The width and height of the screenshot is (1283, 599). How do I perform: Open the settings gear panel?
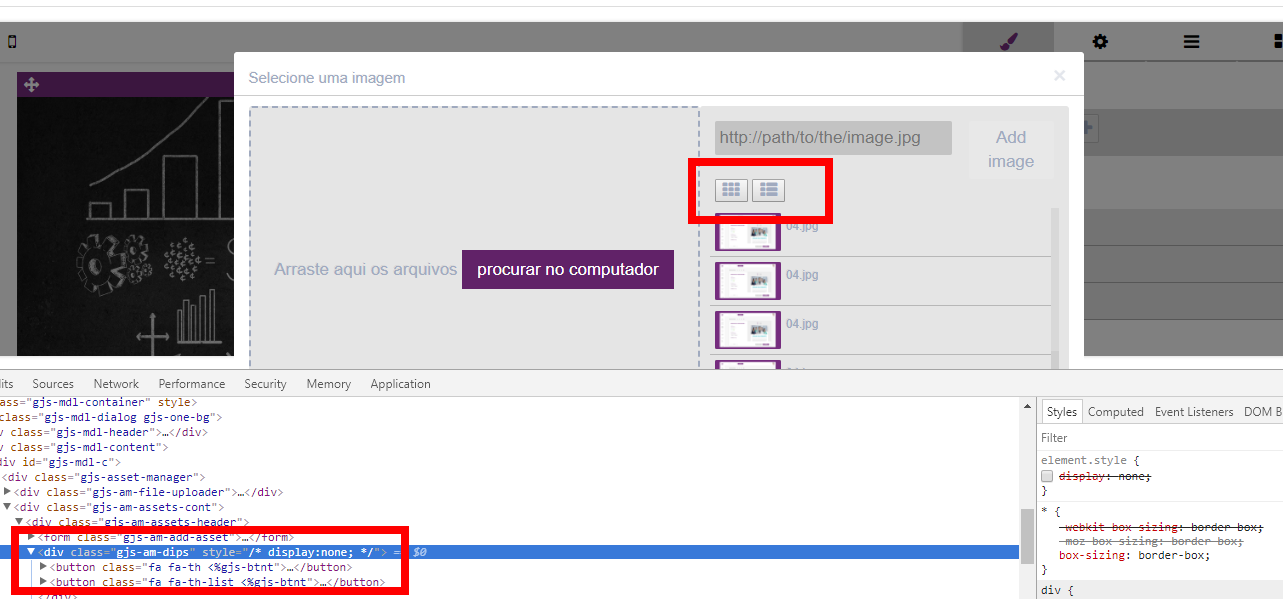(1100, 41)
